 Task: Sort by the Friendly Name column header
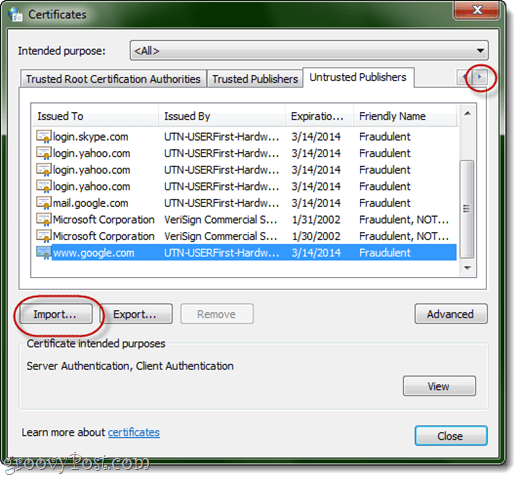[405, 116]
